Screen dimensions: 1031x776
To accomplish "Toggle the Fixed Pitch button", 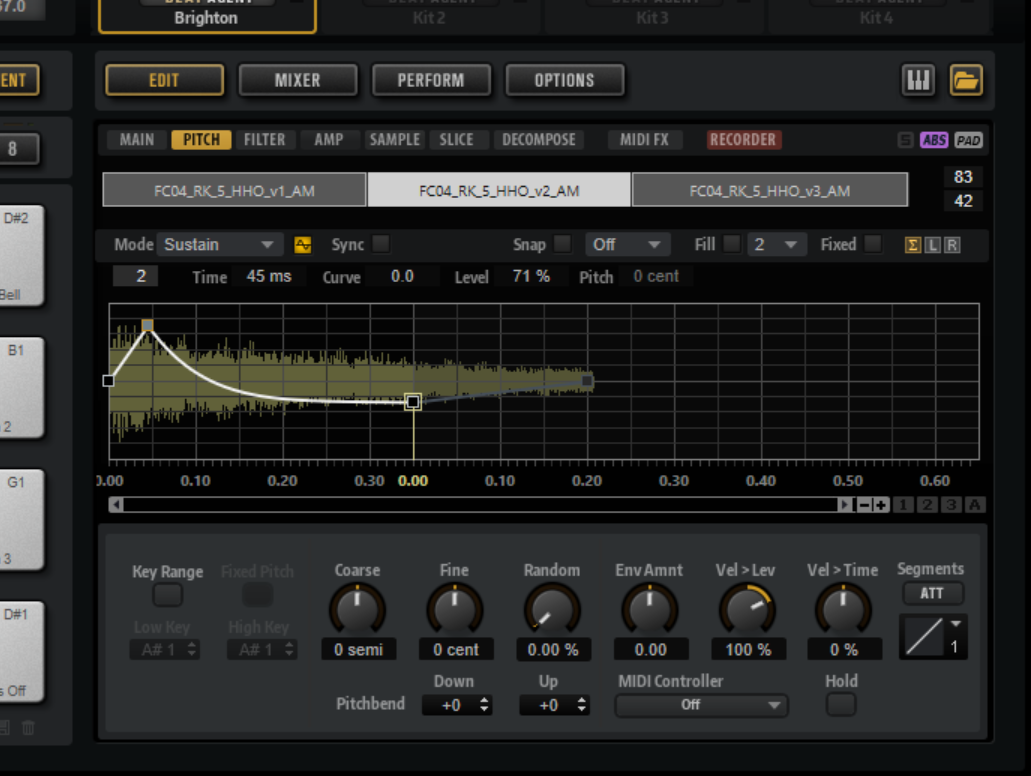I will pos(257,596).
